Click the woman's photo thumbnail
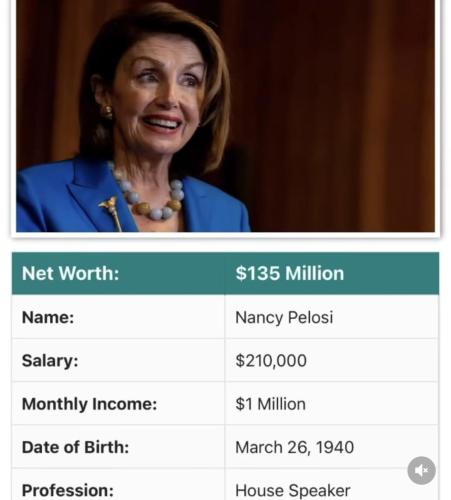This screenshot has height=500, width=451. (x=225, y=116)
